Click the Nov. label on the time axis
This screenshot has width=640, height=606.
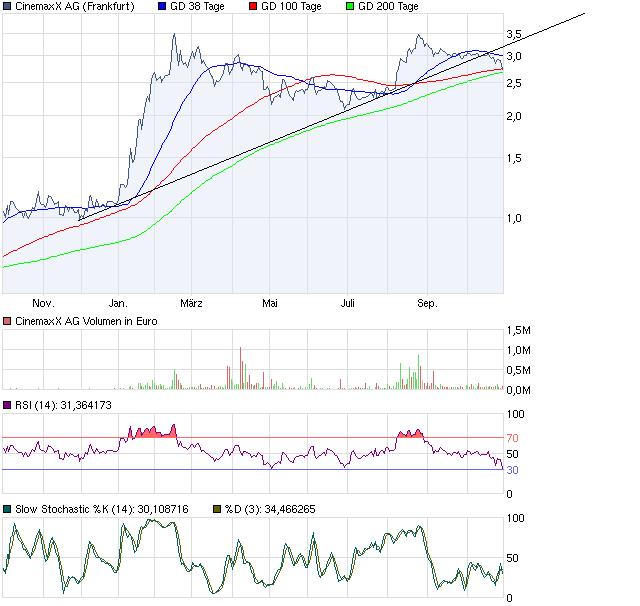coord(43,302)
